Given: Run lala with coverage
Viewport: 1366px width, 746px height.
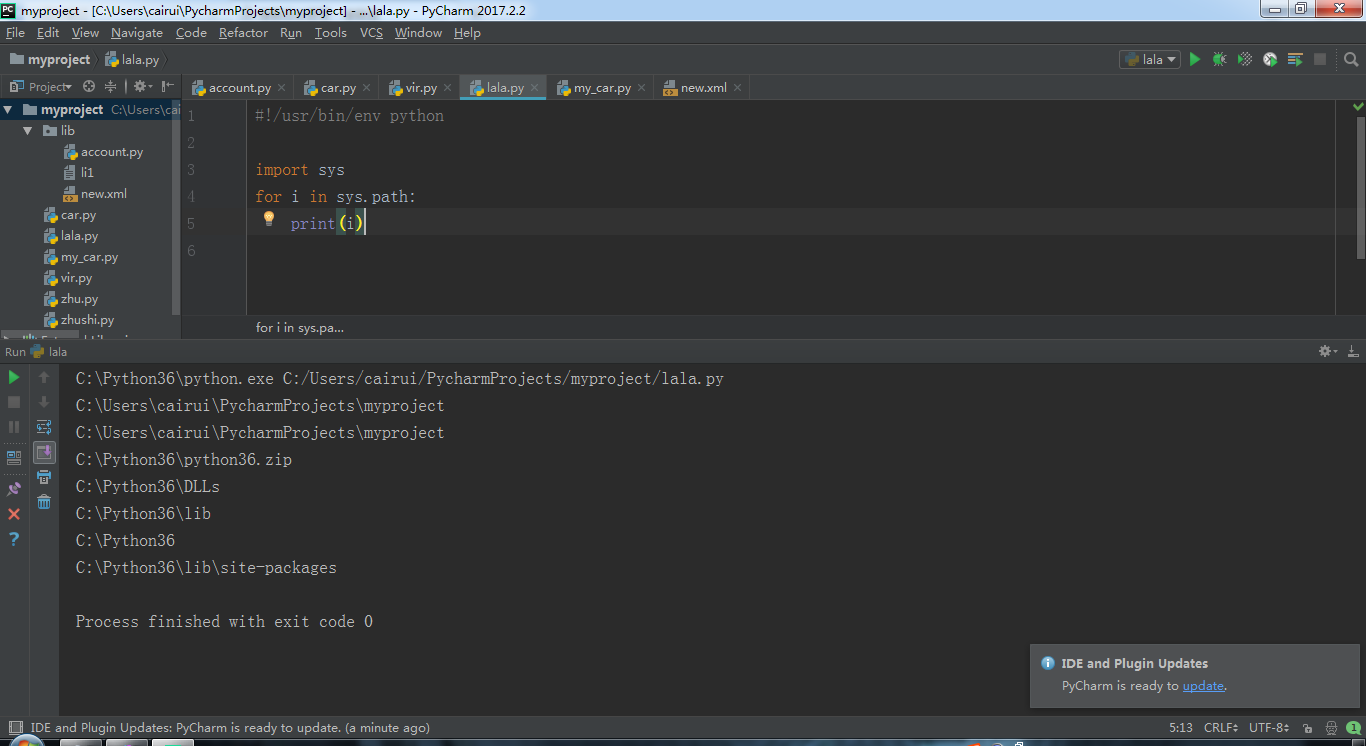Looking at the screenshot, I should tap(1245, 60).
